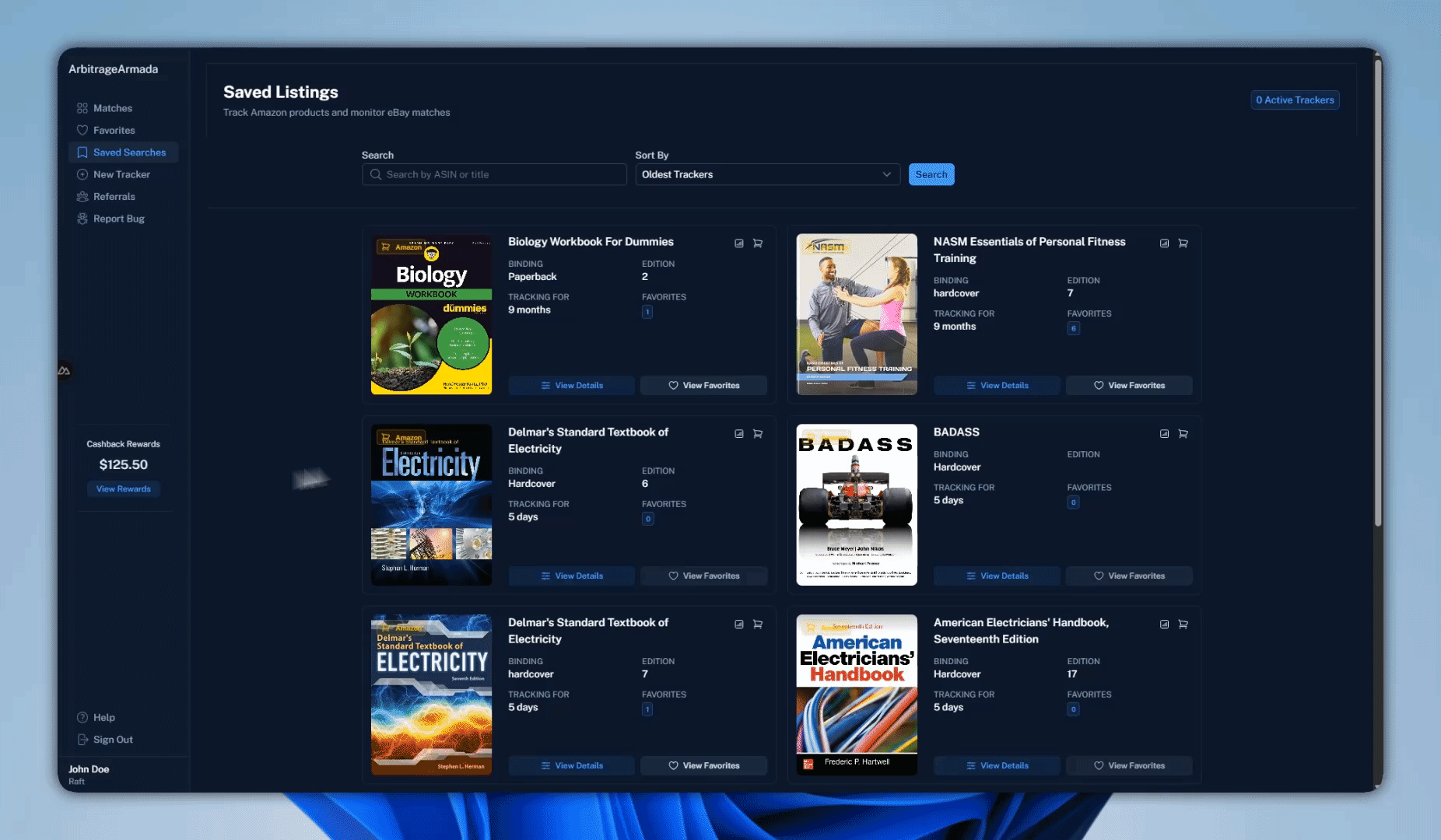Focus the Search by ASIN or title field
Viewport: 1441px width, 840px height.
[494, 174]
